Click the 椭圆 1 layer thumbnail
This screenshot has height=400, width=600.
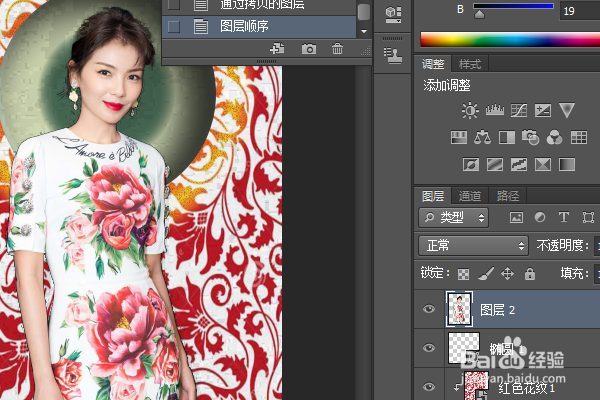[463, 348]
